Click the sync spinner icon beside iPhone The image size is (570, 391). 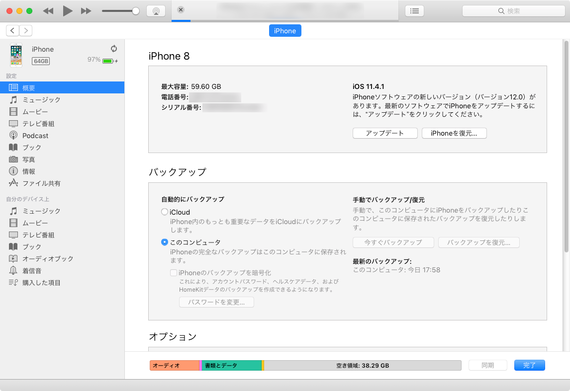click(x=114, y=49)
